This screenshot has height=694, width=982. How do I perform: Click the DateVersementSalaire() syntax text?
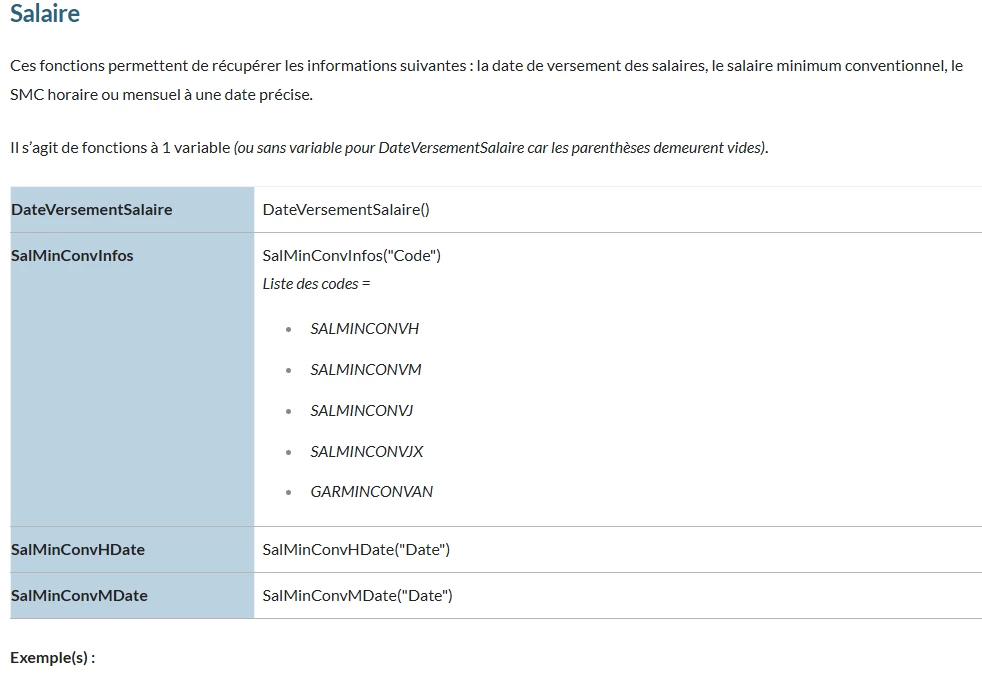pos(346,210)
